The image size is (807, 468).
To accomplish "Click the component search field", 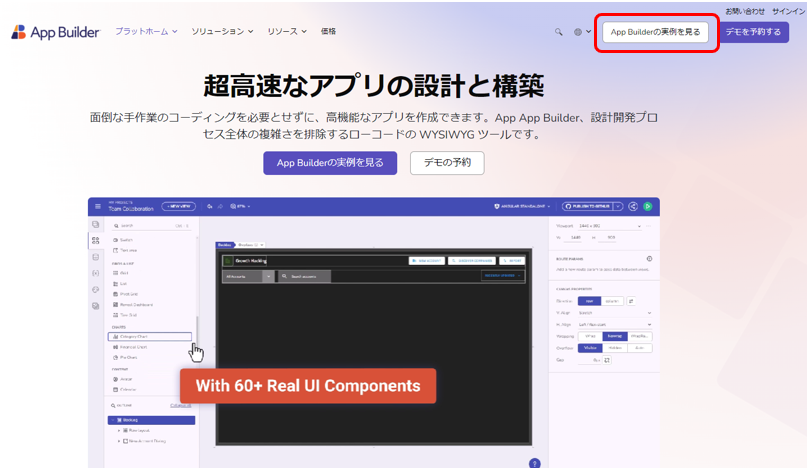I will 151,226.
